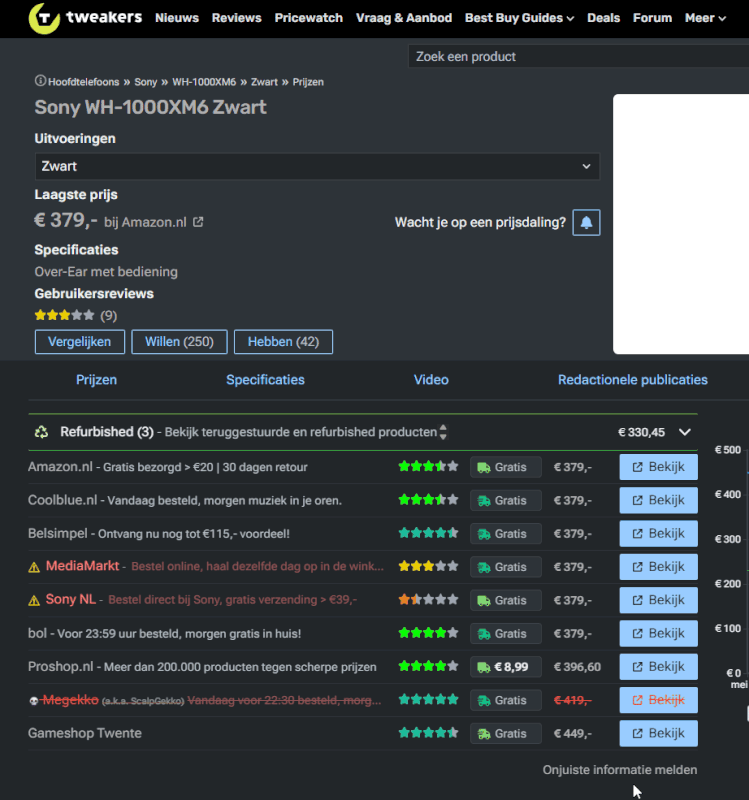The height and width of the screenshot is (800, 749).
Task: Open Forum in the top navigation
Action: 653,18
